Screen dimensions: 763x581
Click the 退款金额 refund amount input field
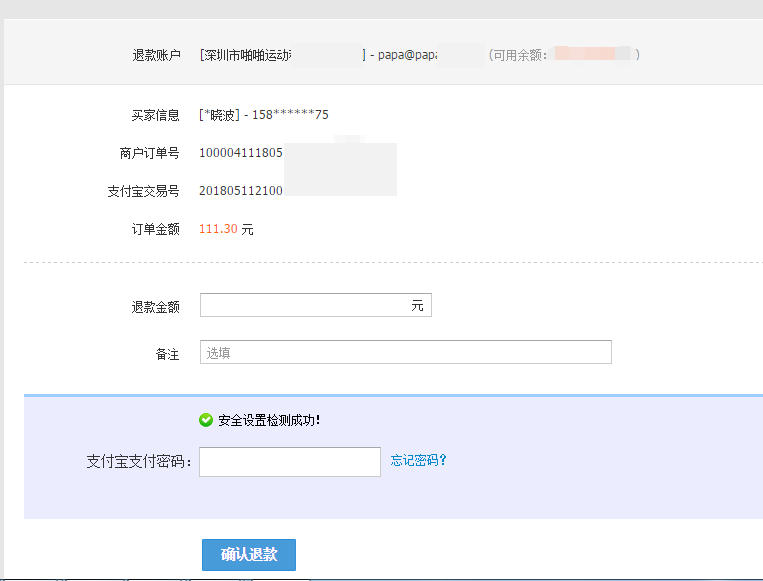(x=315, y=305)
